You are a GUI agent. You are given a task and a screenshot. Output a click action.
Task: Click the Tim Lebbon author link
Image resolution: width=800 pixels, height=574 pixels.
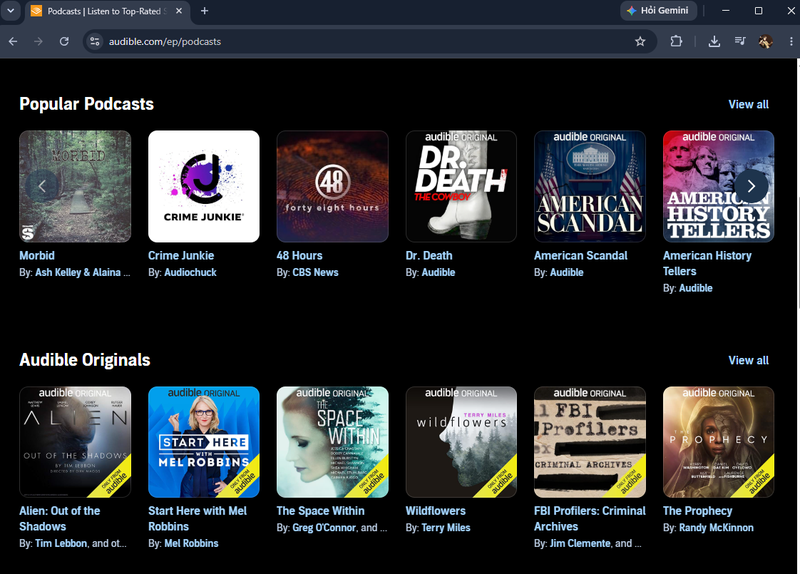click(x=61, y=543)
